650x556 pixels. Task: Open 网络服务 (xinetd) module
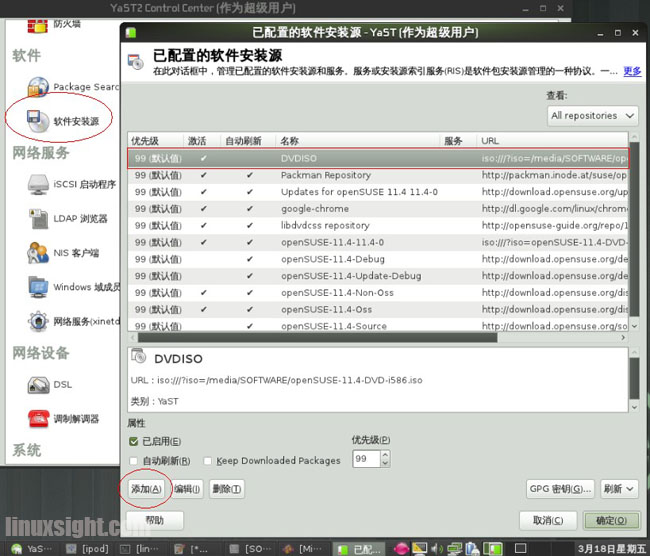click(74, 321)
